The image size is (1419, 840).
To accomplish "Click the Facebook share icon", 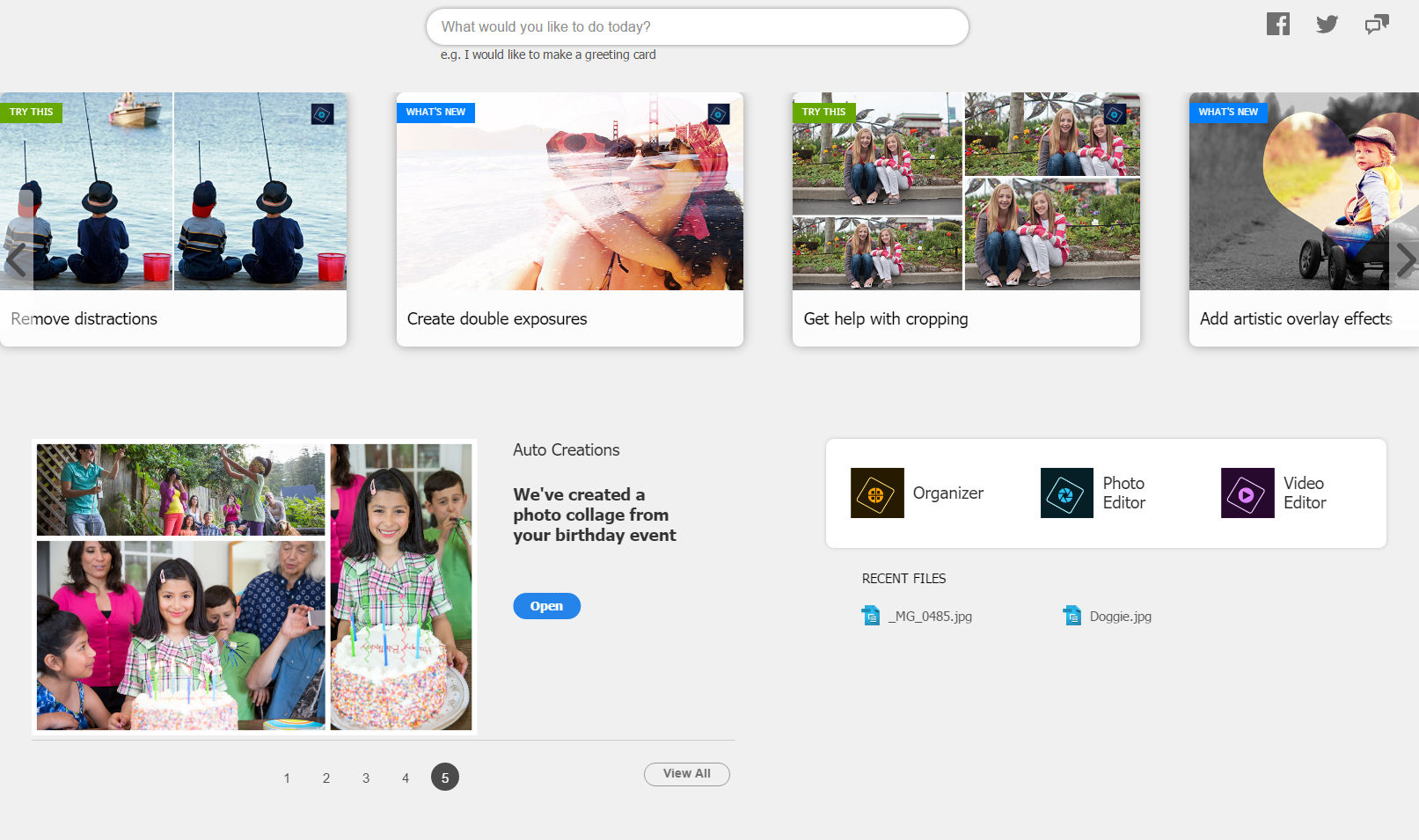I will 1277,24.
